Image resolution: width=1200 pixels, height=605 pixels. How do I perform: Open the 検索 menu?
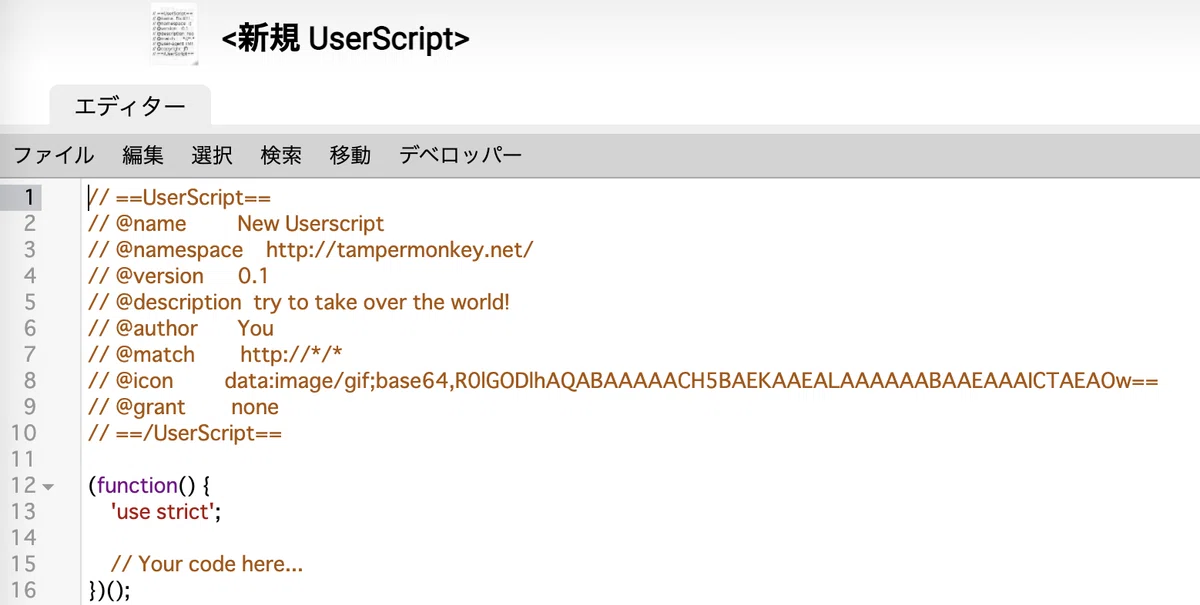(x=281, y=155)
